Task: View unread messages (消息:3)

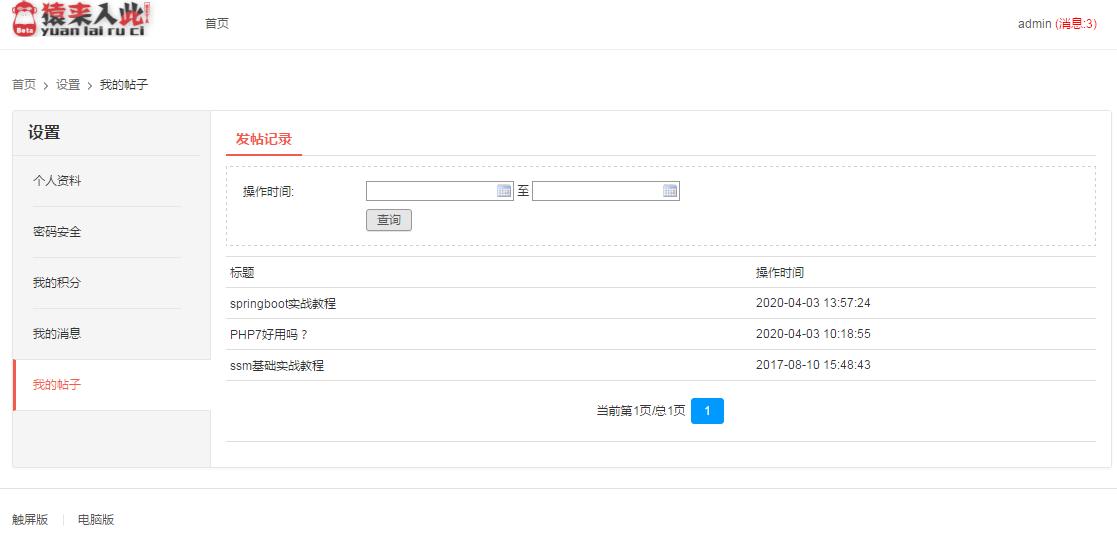Action: [1076, 24]
